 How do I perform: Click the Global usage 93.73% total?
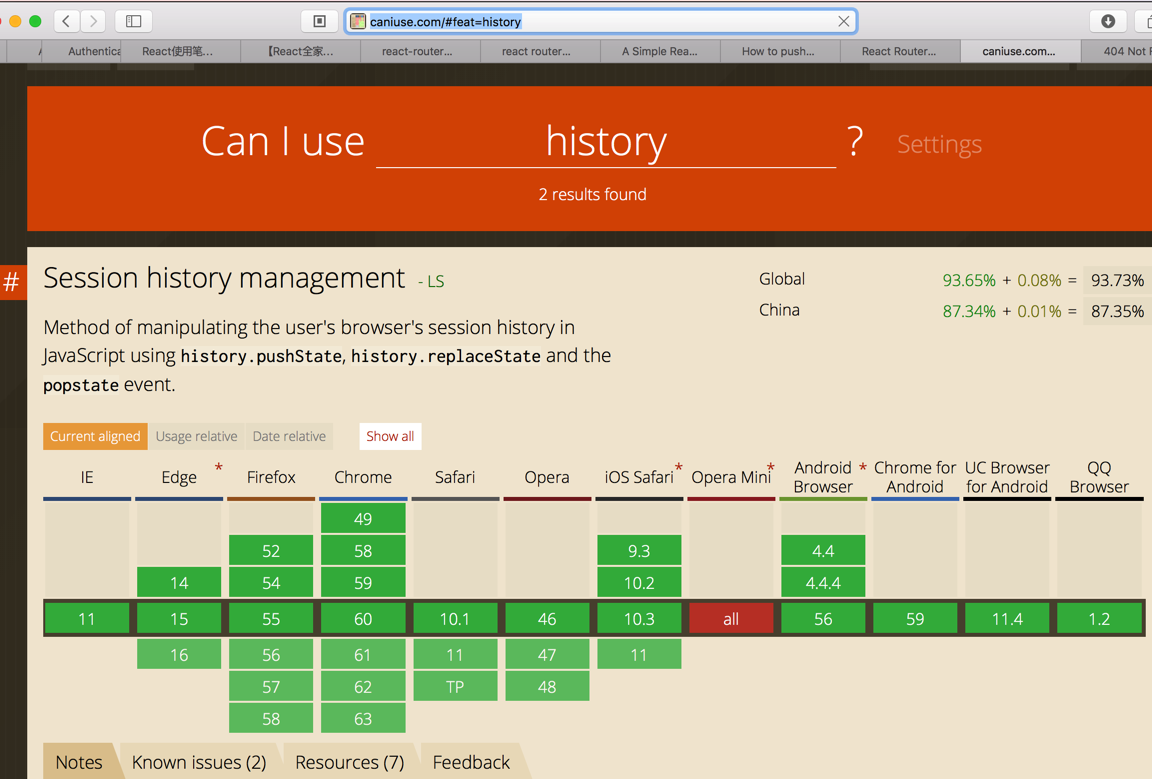[x=1117, y=280]
